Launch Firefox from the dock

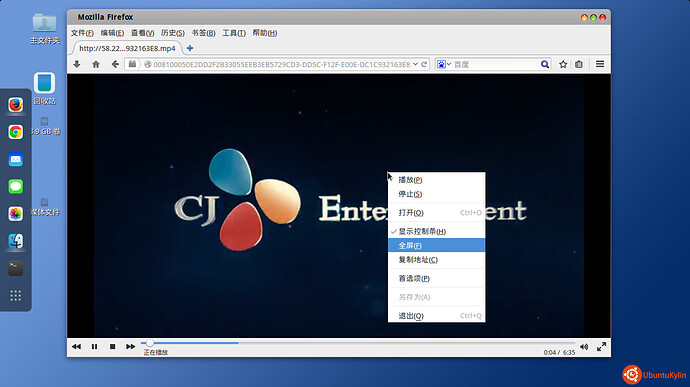(15, 105)
